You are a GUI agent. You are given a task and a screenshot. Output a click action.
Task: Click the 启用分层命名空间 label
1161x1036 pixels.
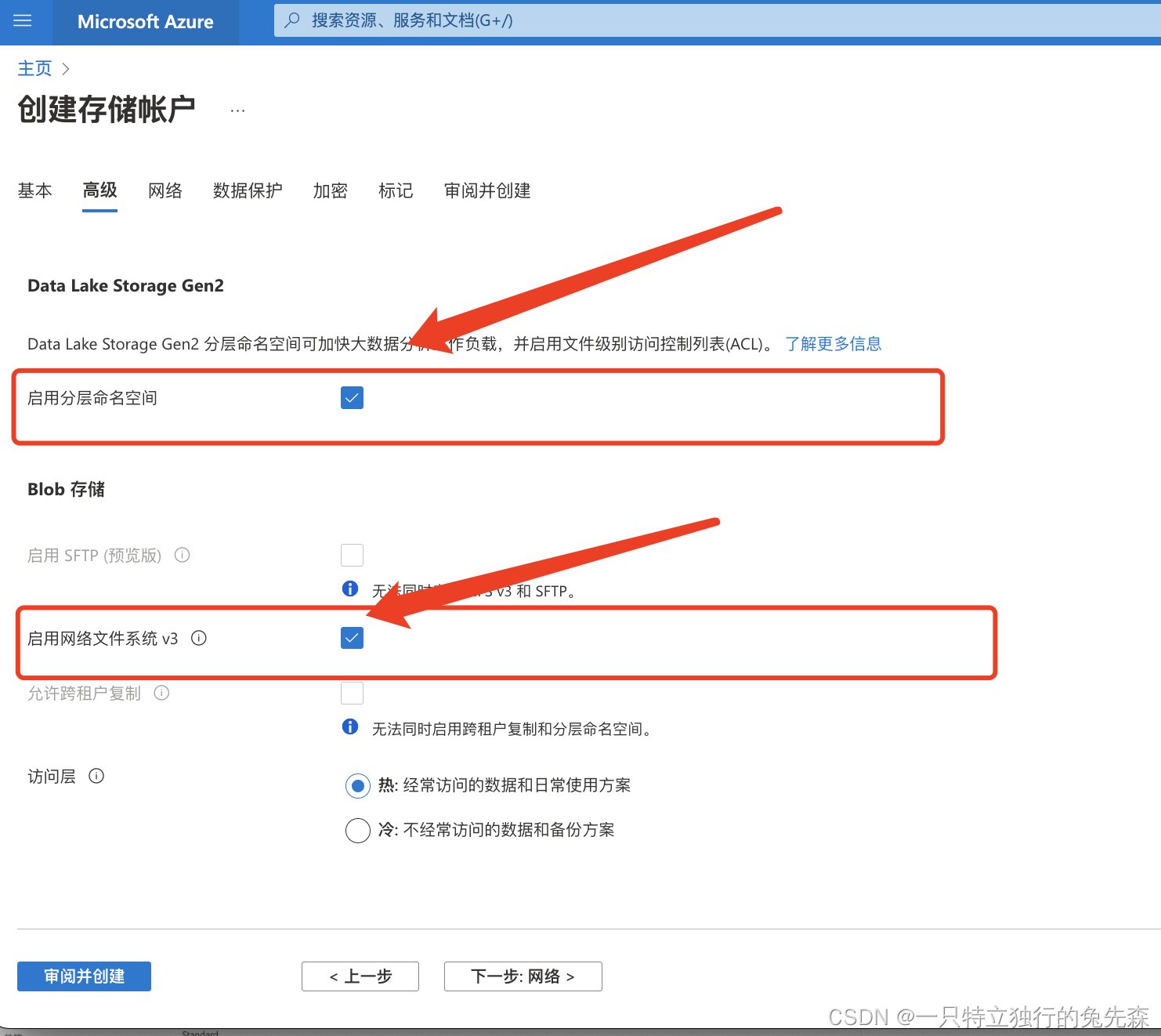point(92,398)
